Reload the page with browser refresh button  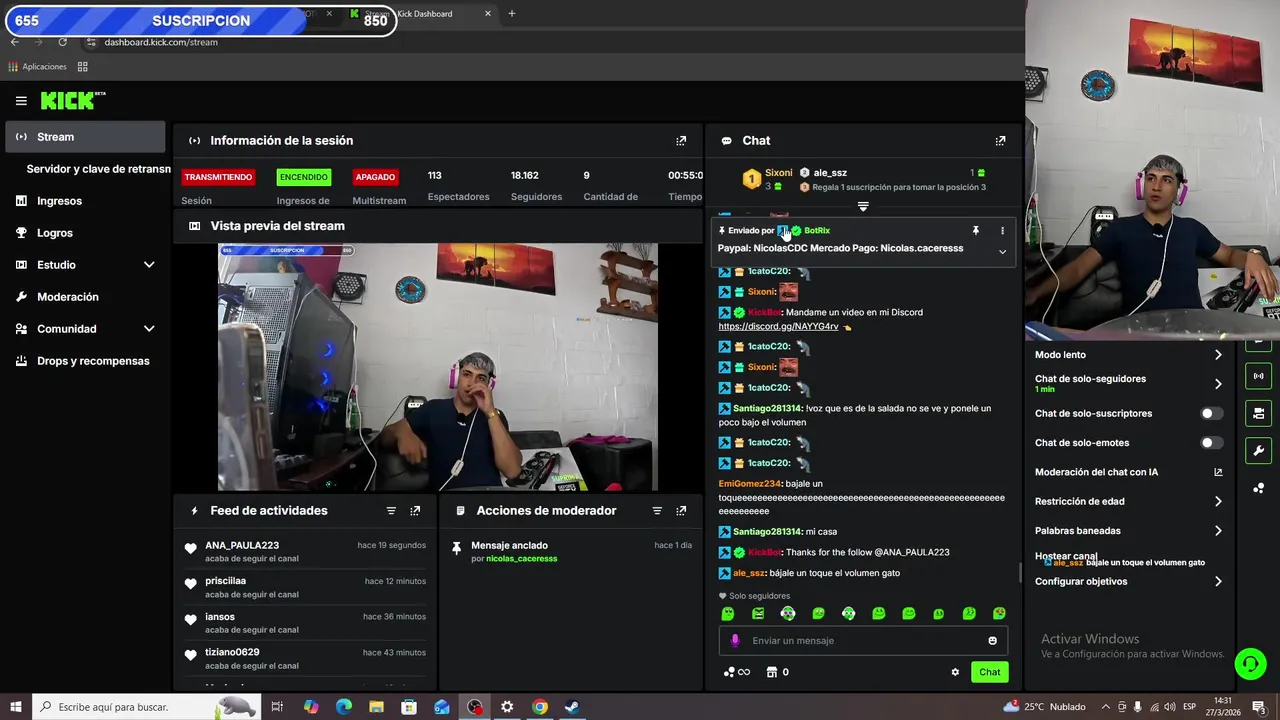click(x=62, y=42)
